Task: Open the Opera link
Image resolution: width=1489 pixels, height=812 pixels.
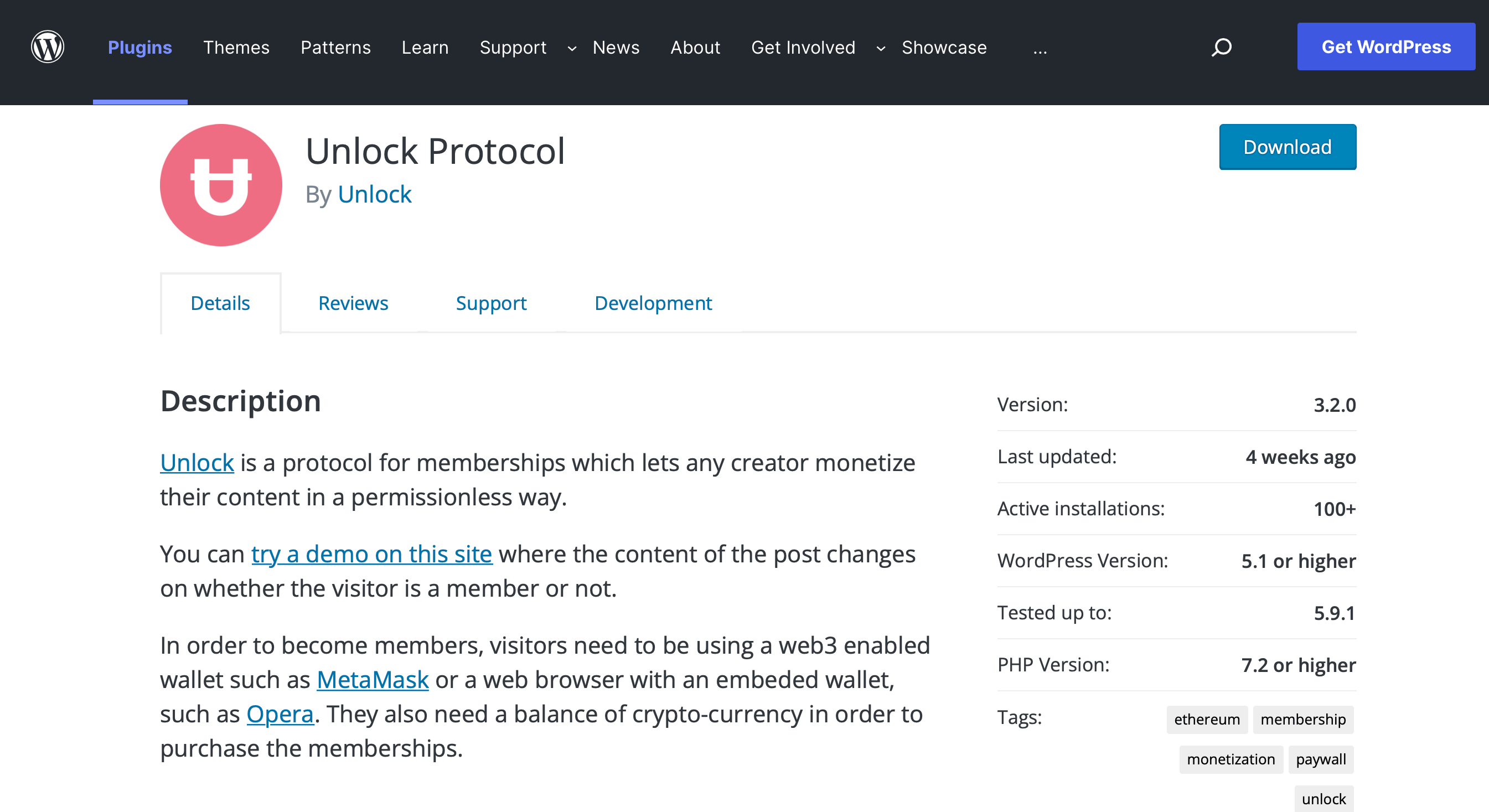Action: 280,713
